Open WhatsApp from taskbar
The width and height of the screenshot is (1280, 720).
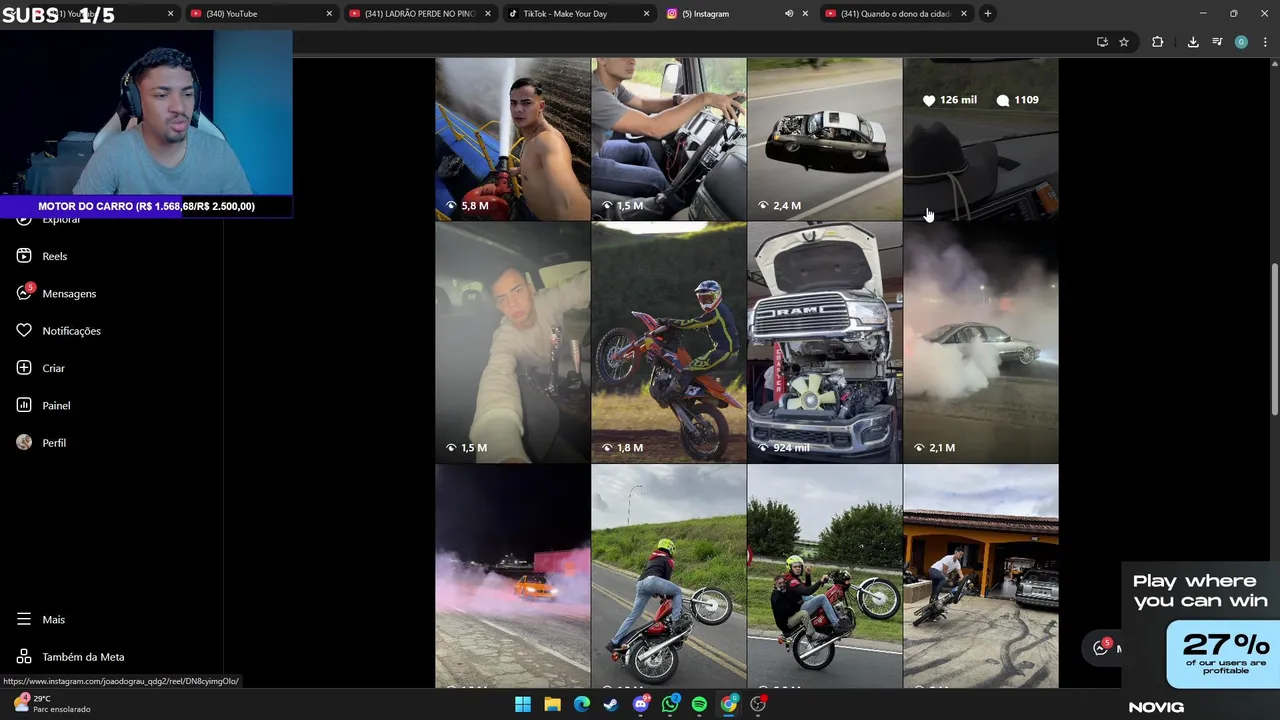(x=670, y=704)
